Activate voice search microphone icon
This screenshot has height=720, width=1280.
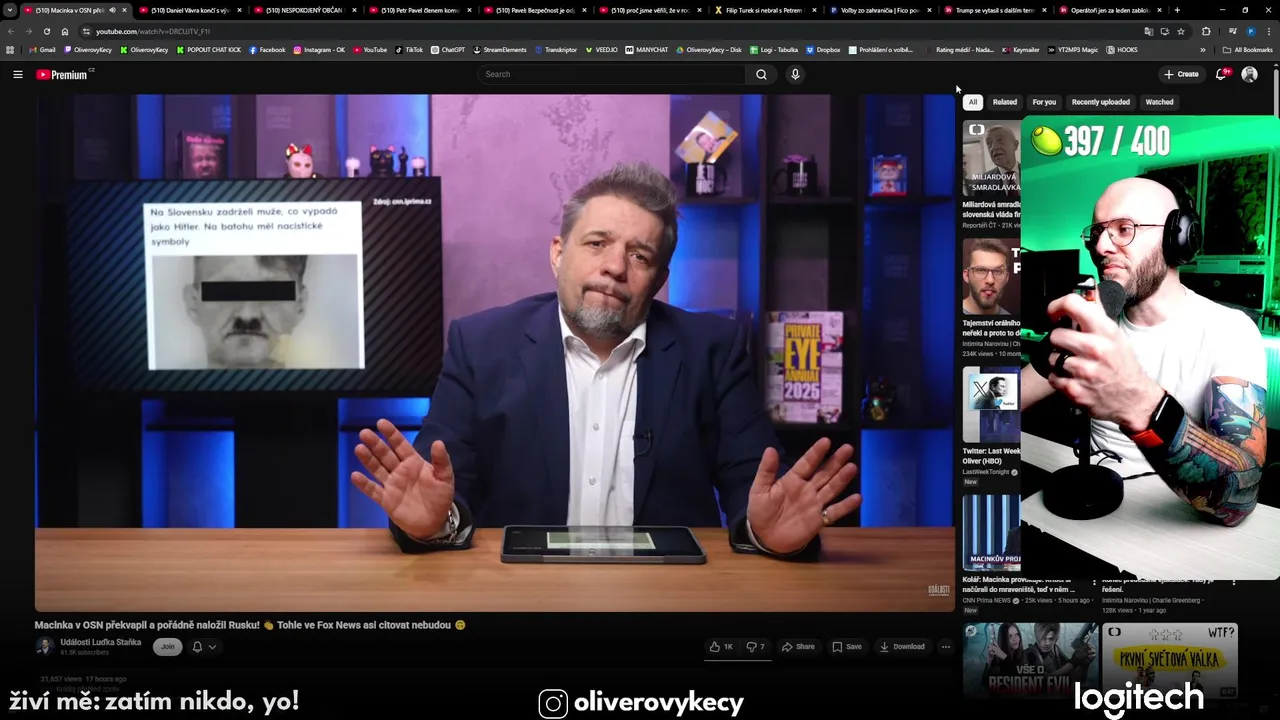pyautogui.click(x=795, y=74)
